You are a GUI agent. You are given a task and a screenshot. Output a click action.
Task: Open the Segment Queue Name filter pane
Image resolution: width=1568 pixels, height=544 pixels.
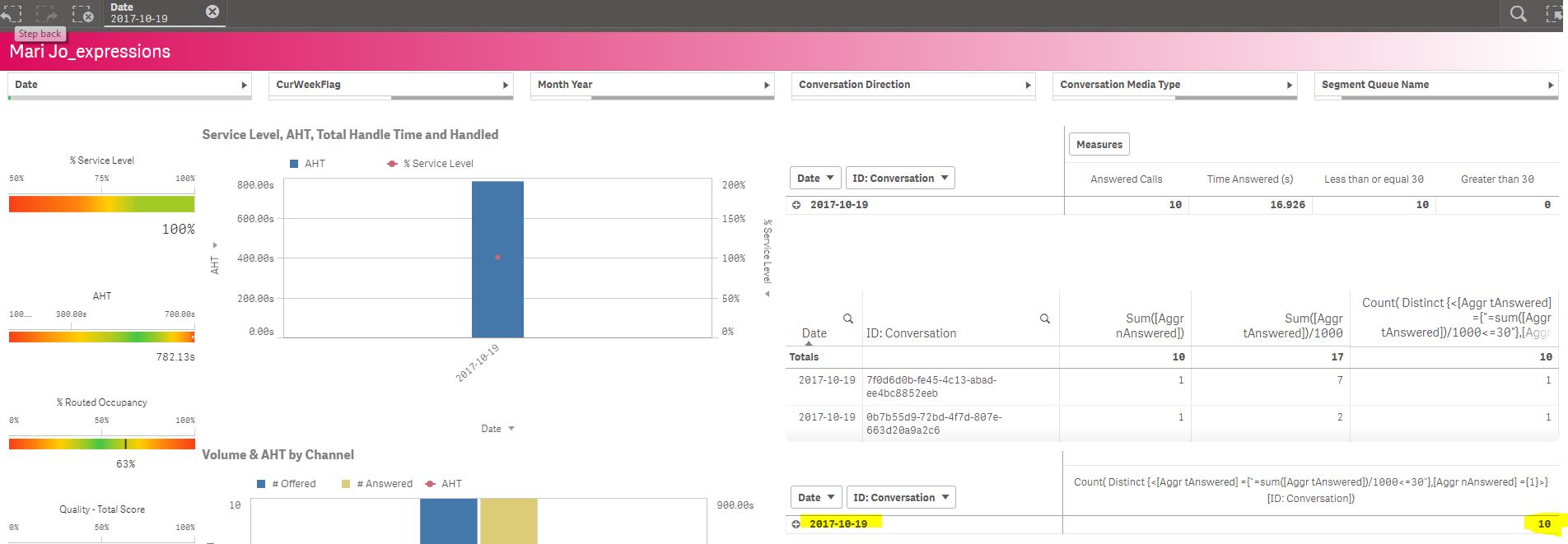point(1436,85)
